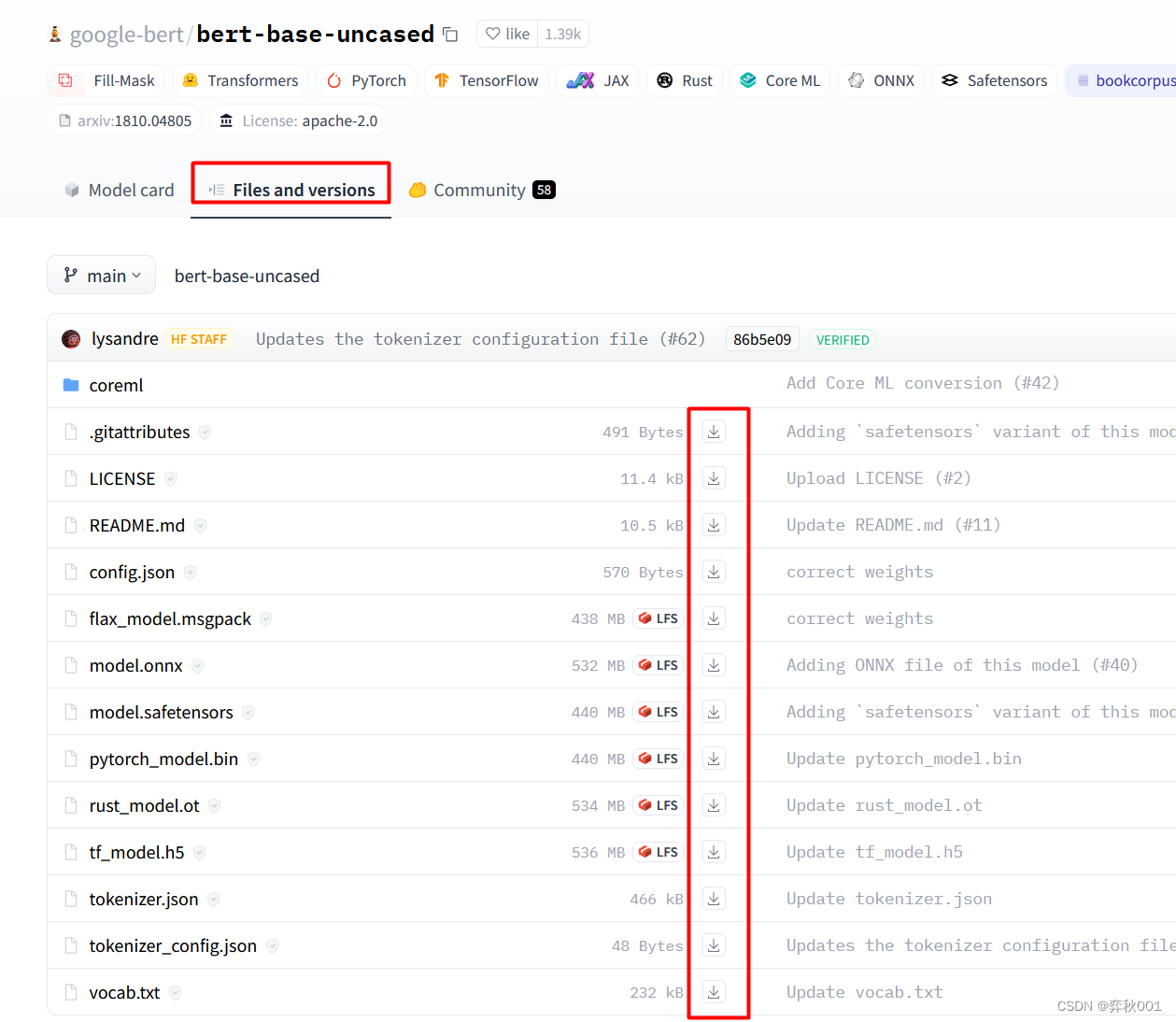Open 'Update rust_model.ot' commit message
Viewport: 1176px width, 1022px height.
(x=885, y=805)
